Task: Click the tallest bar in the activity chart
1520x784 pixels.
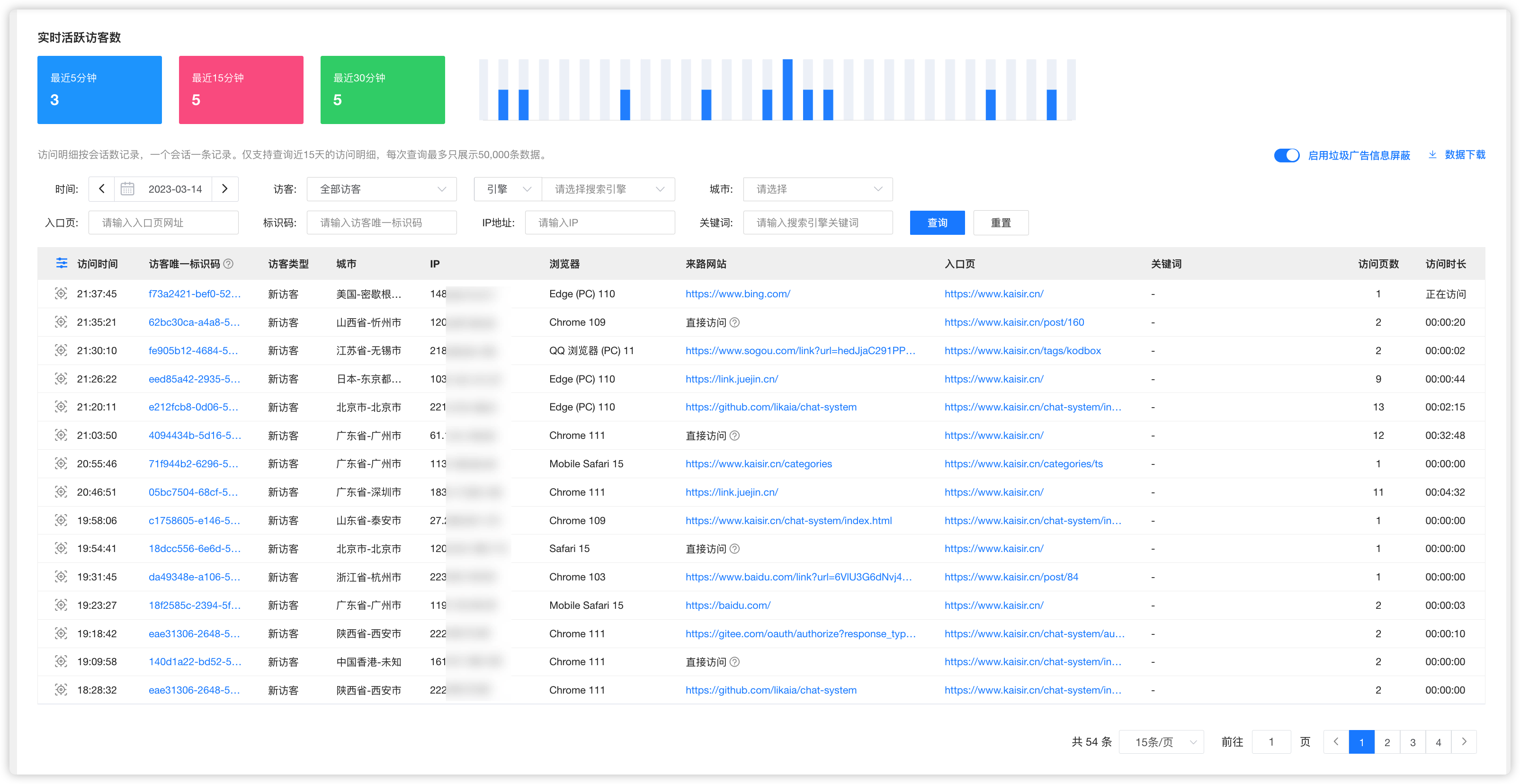Action: pyautogui.click(x=787, y=89)
